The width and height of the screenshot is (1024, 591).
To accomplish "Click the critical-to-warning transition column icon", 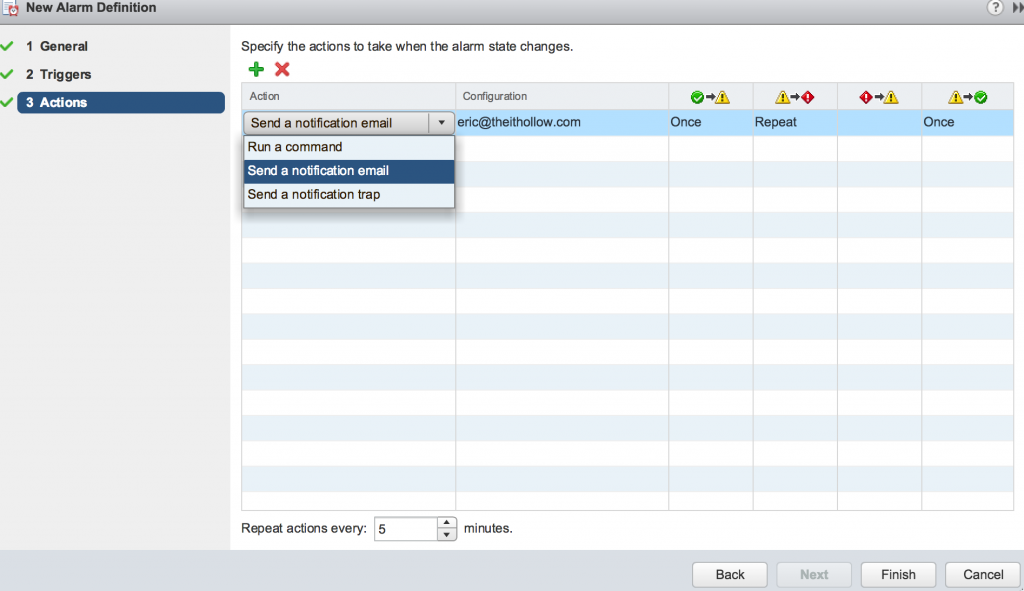I will [879, 97].
